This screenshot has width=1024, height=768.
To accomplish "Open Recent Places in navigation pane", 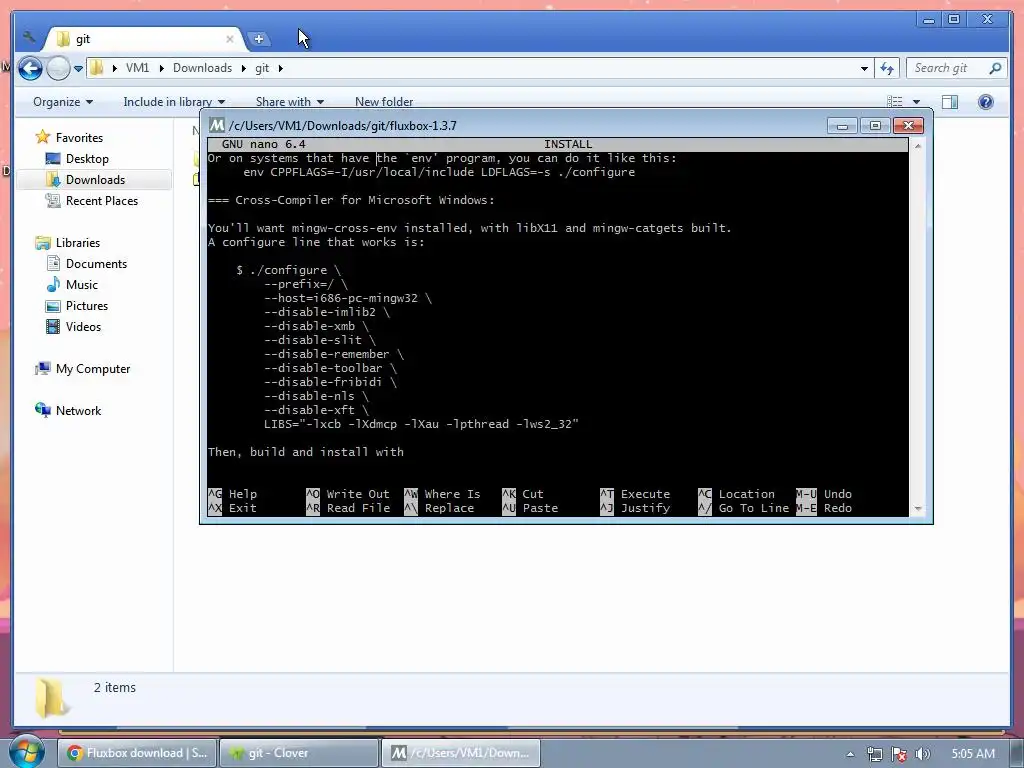I will coord(102,200).
